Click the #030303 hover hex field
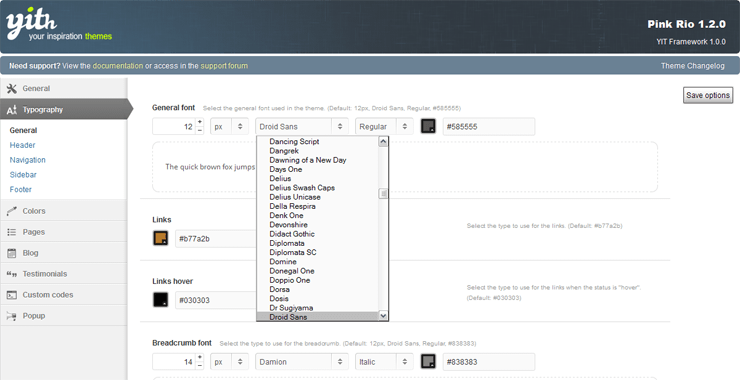Screen dimensions: 740x380 [x=216, y=300]
